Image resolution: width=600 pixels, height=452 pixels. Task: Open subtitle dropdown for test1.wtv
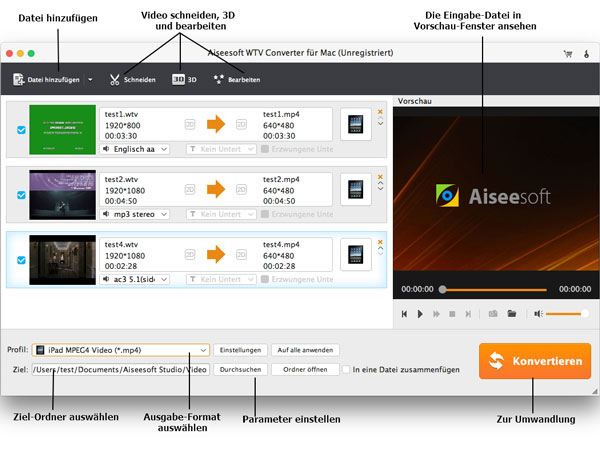point(221,149)
